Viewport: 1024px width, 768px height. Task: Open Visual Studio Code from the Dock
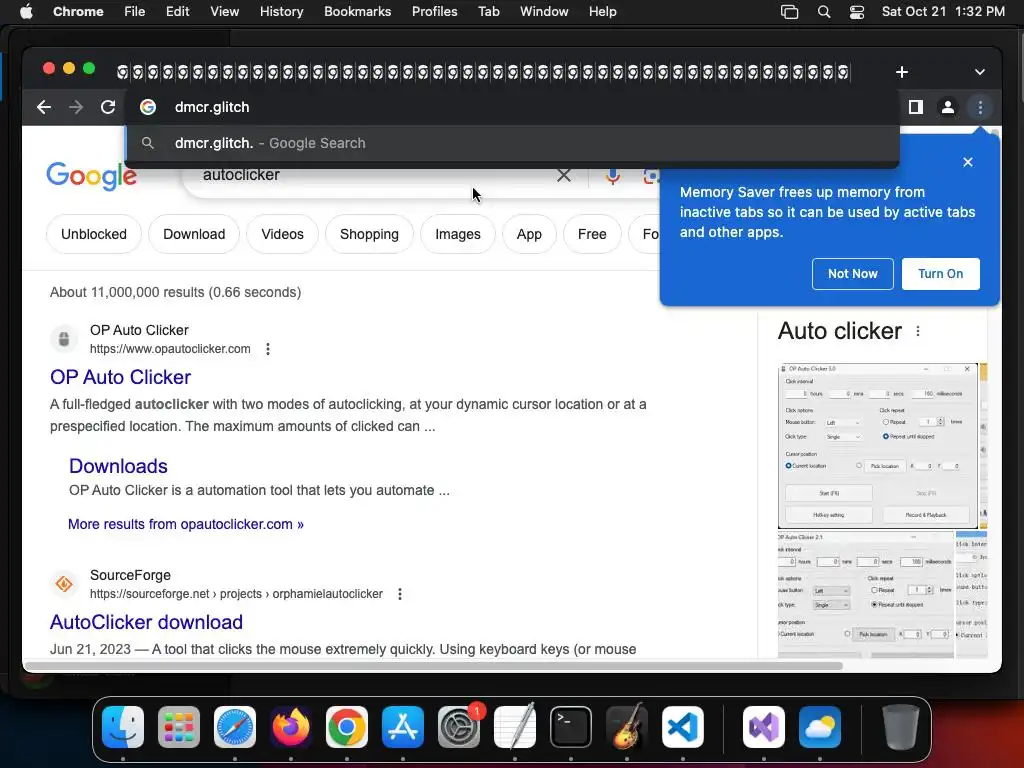pos(683,727)
